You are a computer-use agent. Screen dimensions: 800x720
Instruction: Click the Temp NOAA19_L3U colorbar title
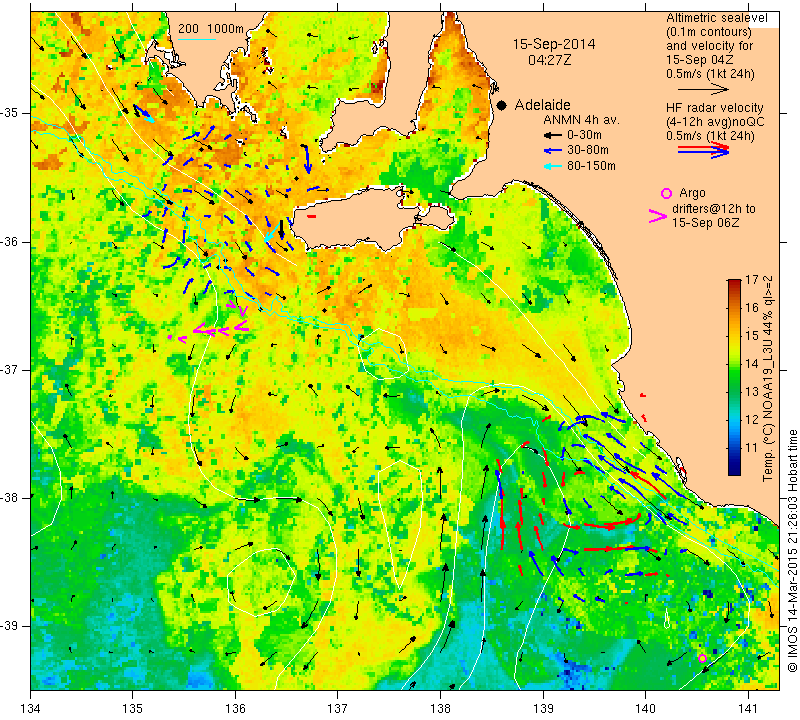767,378
